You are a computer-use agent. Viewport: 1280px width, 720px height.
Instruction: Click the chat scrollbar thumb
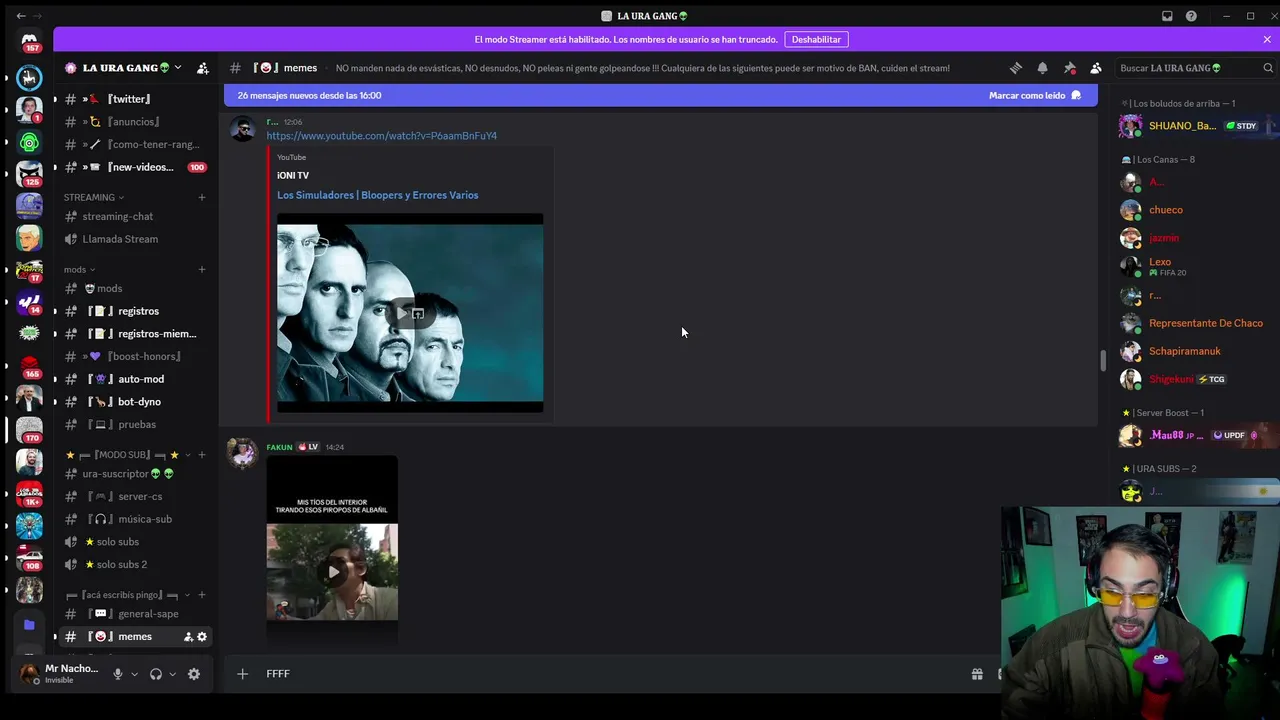point(1103,361)
